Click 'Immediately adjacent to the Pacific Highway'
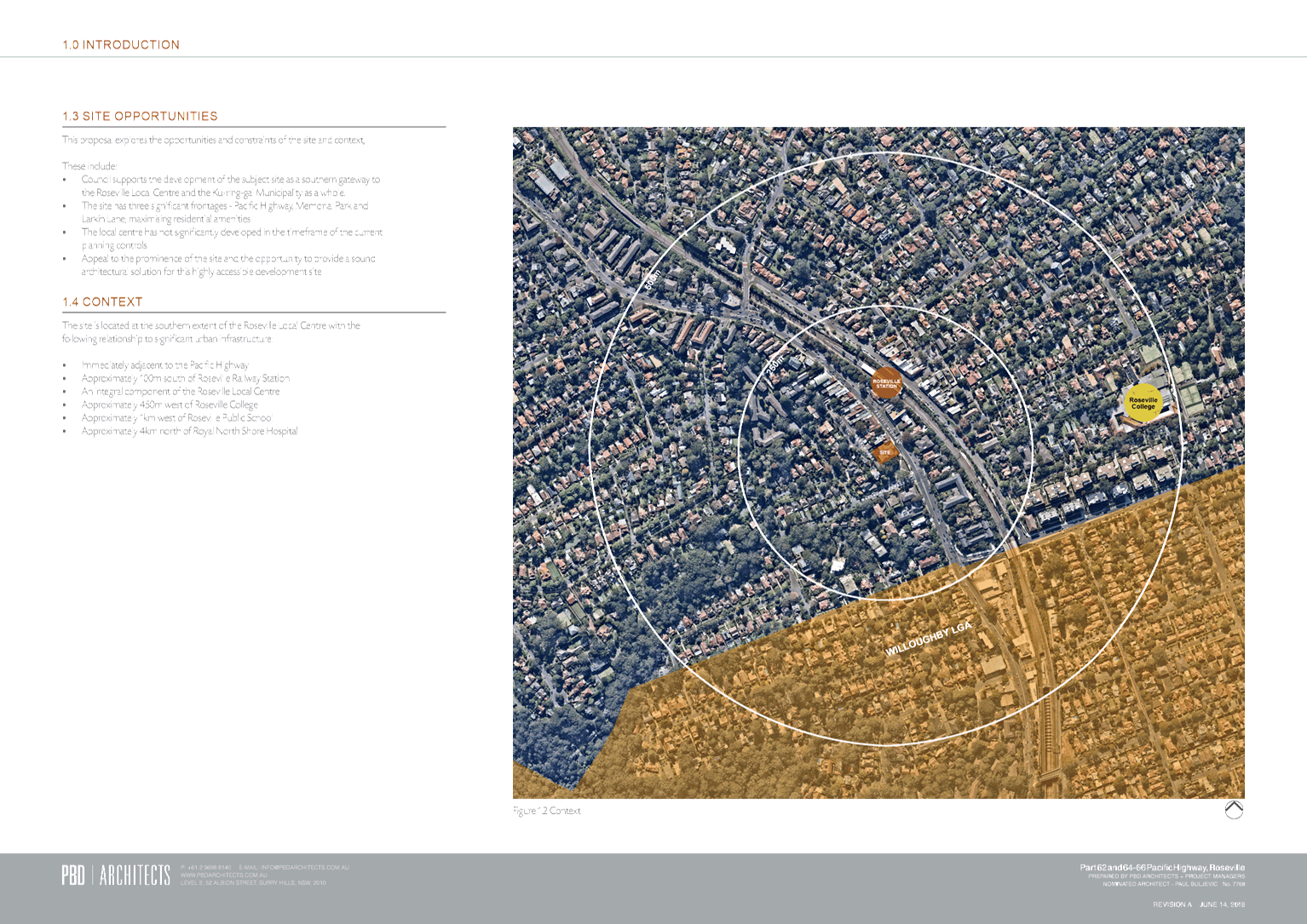This screenshot has width=1307, height=924. [x=165, y=364]
